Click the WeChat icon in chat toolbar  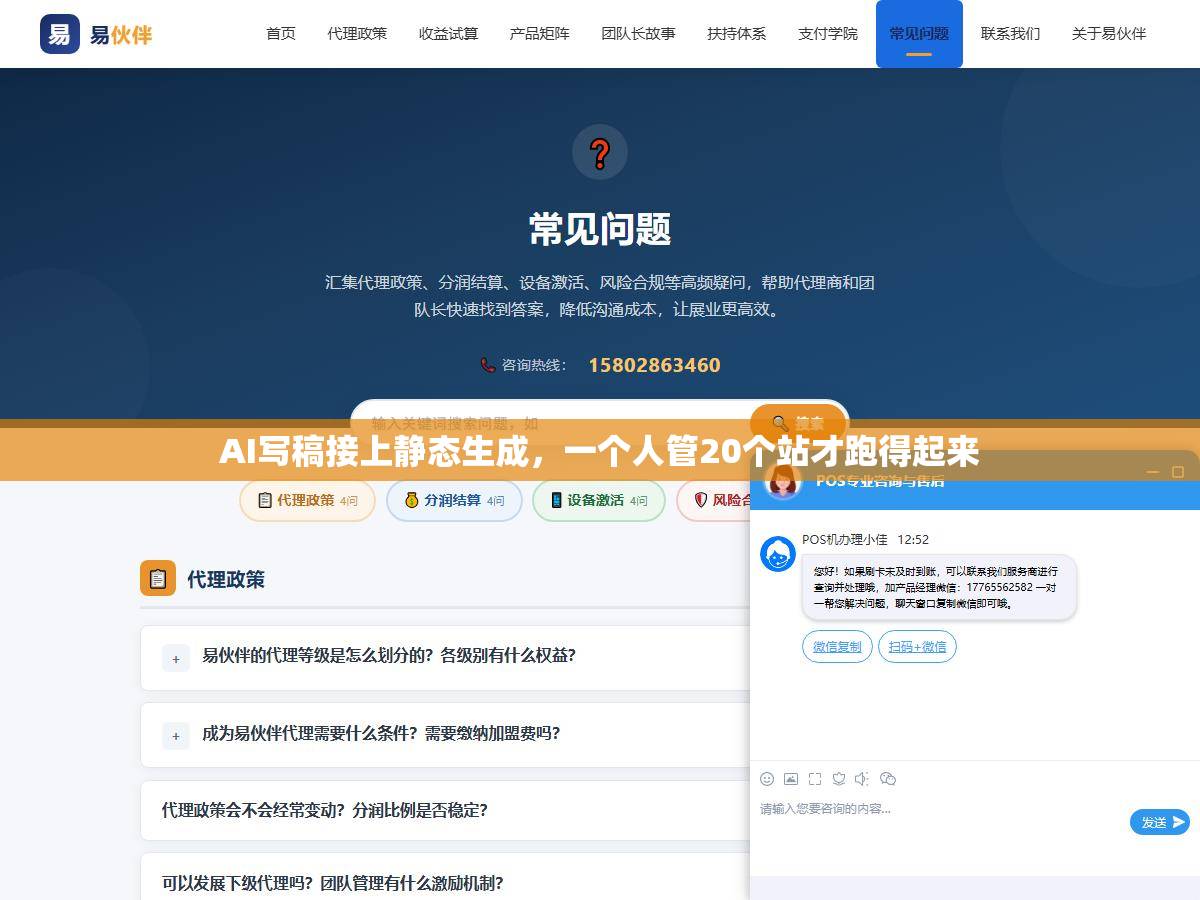[888, 779]
